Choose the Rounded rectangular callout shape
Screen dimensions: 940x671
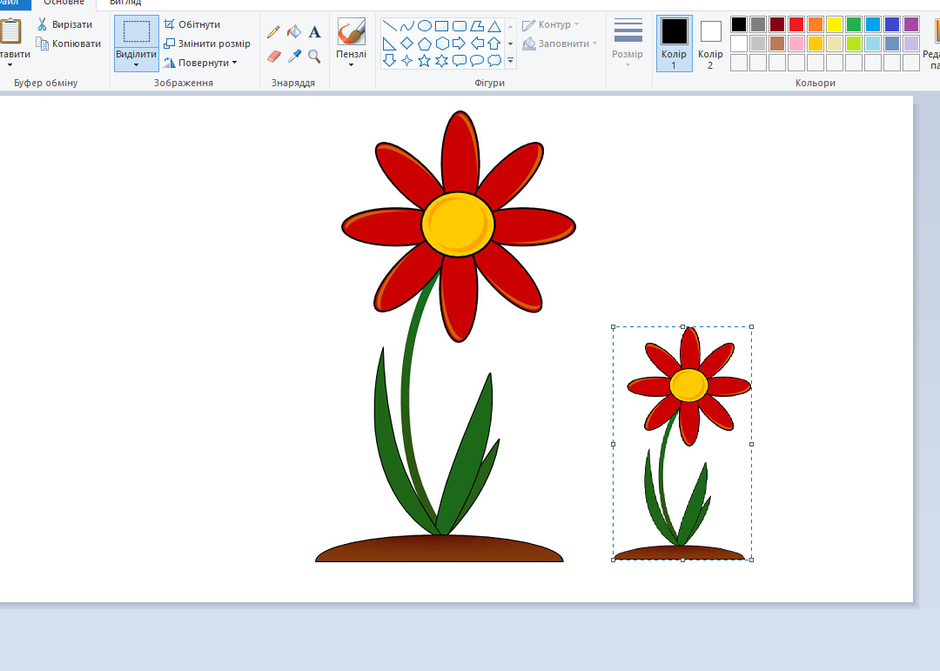(459, 61)
